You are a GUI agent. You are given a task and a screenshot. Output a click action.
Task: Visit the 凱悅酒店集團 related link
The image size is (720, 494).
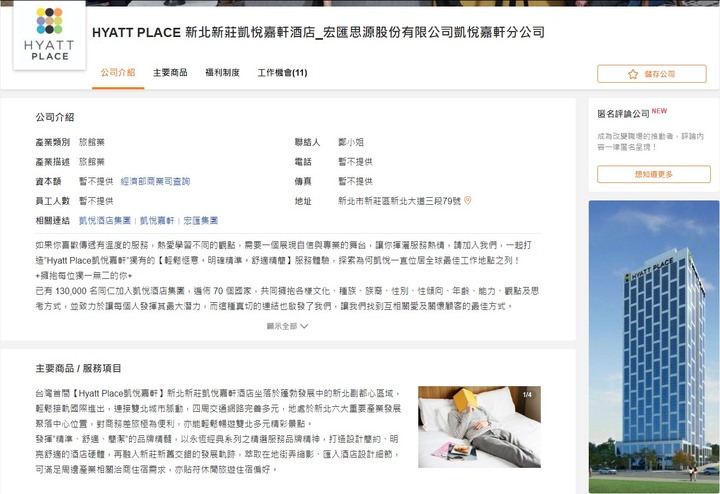click(x=105, y=220)
